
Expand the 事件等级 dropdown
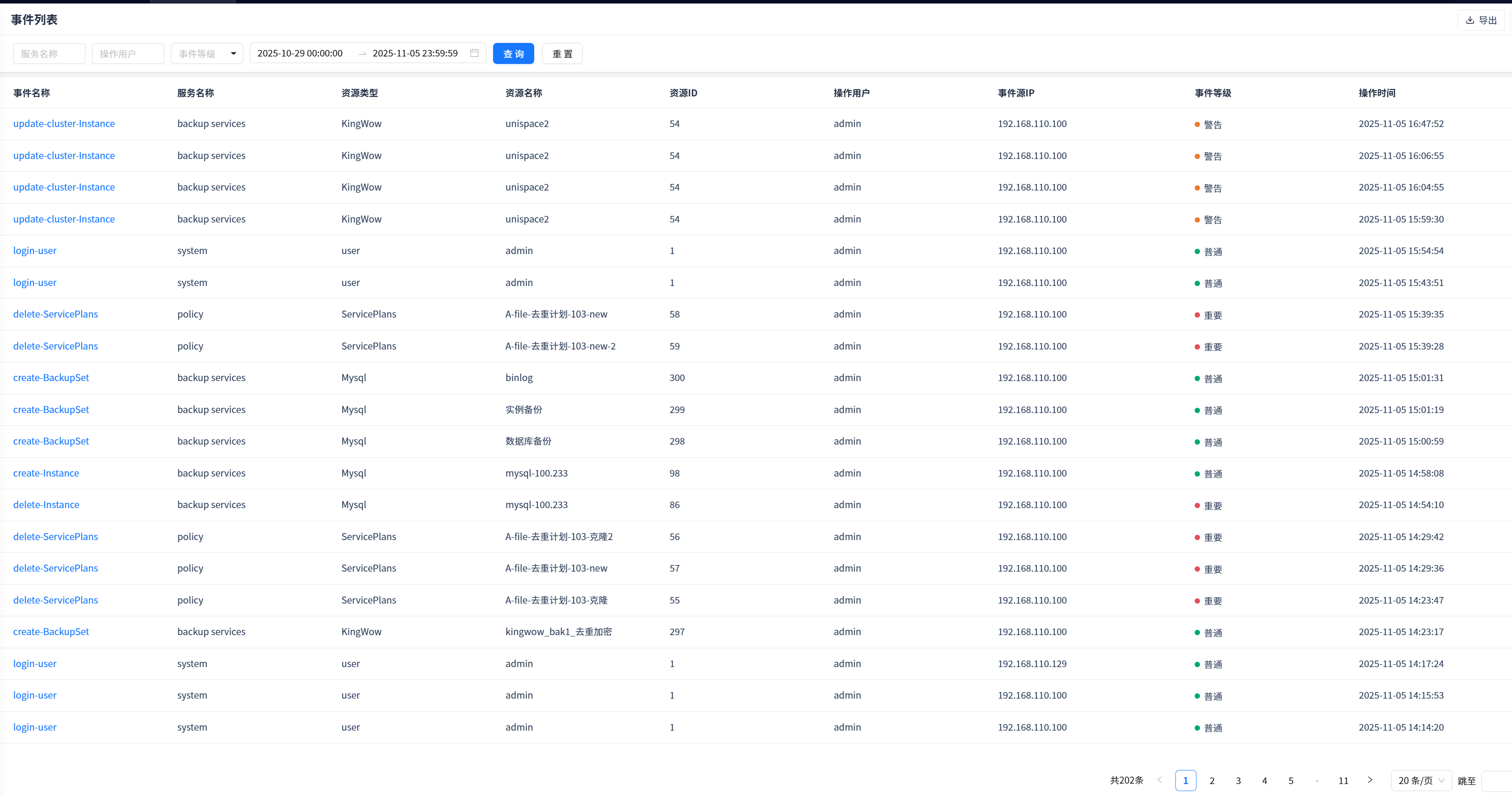[206, 53]
